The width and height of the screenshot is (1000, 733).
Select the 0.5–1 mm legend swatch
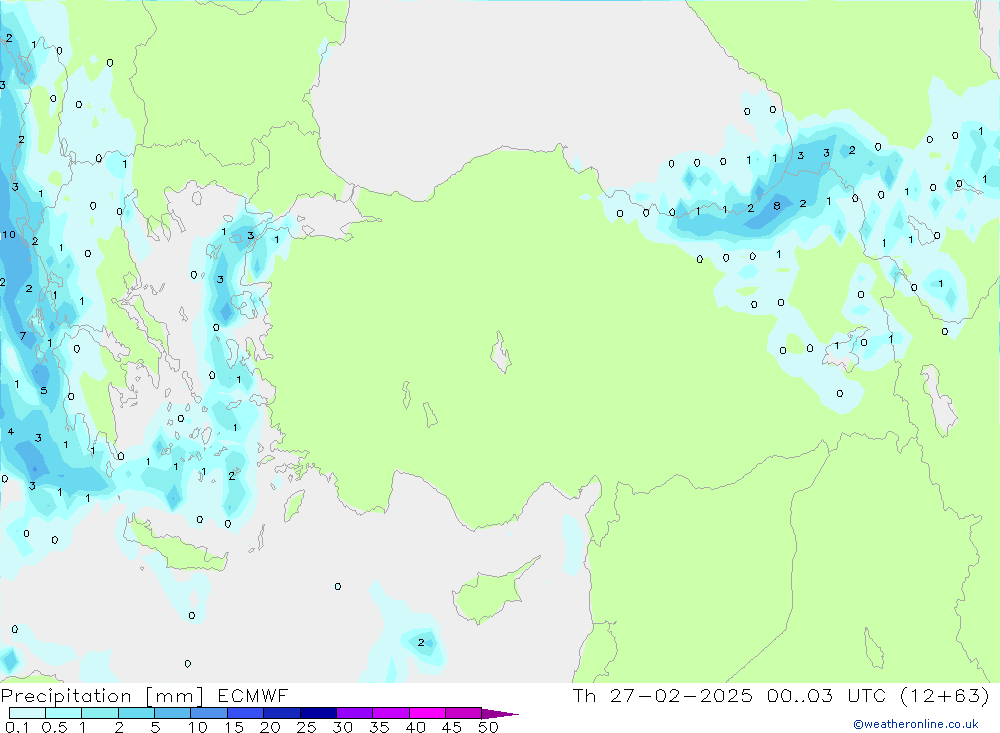(63, 713)
